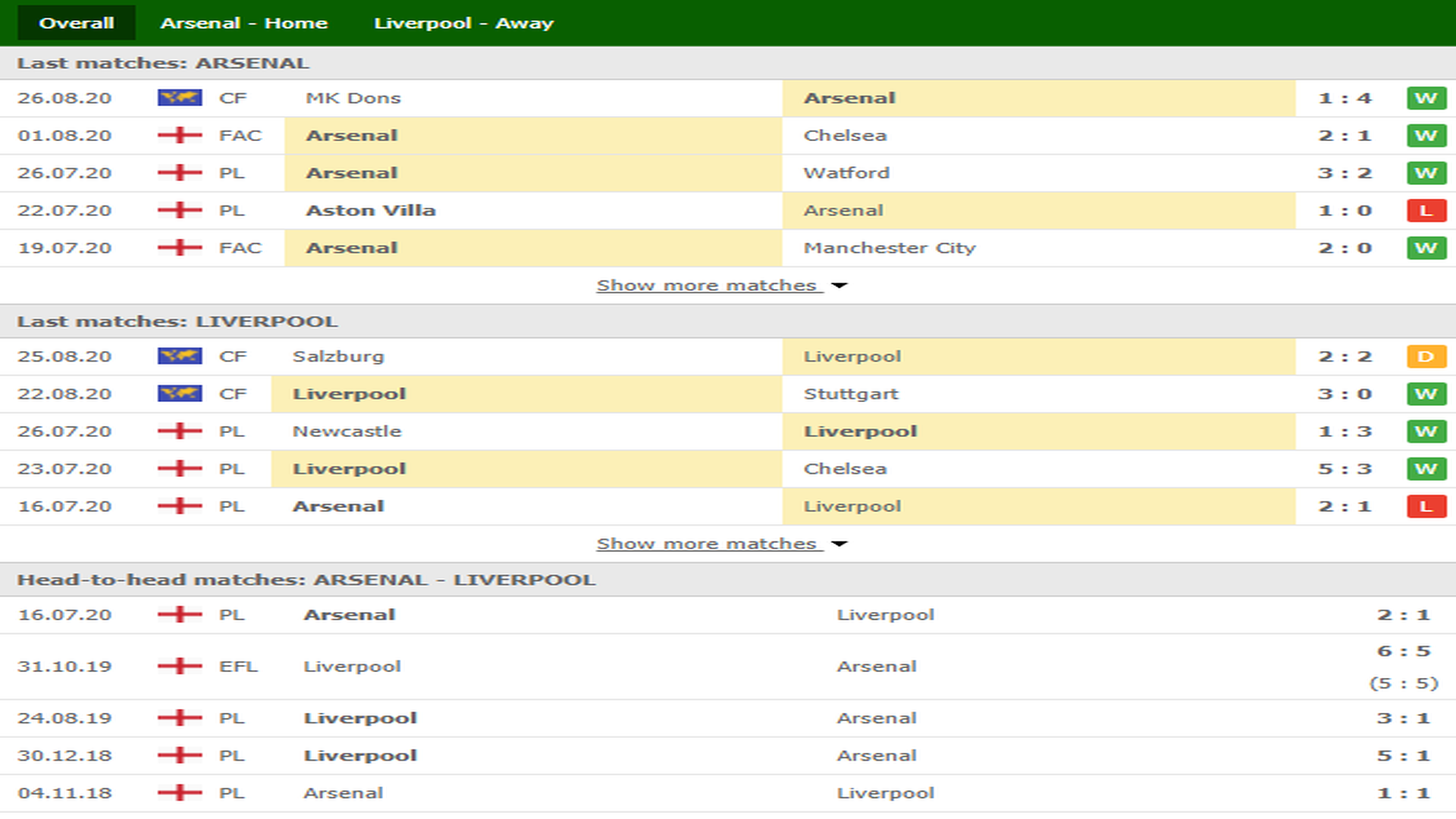Viewport: 1456px width, 819px height.
Task: Click the England flag on 31.10.19 EFL row
Action: [x=180, y=667]
